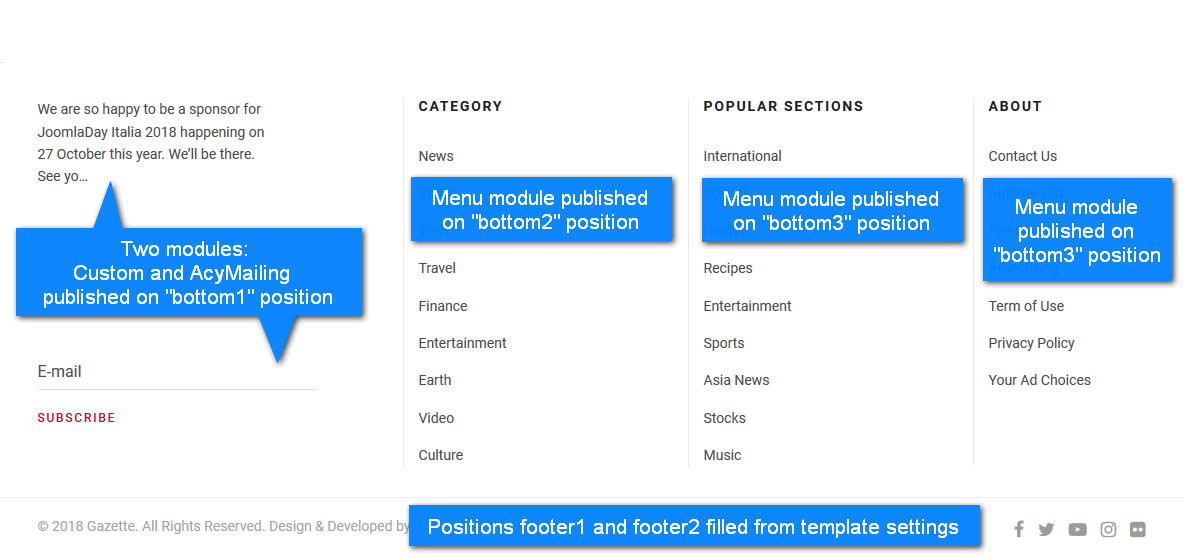Image resolution: width=1183 pixels, height=558 pixels.
Task: Open the Privacy Policy page
Action: click(x=1031, y=343)
